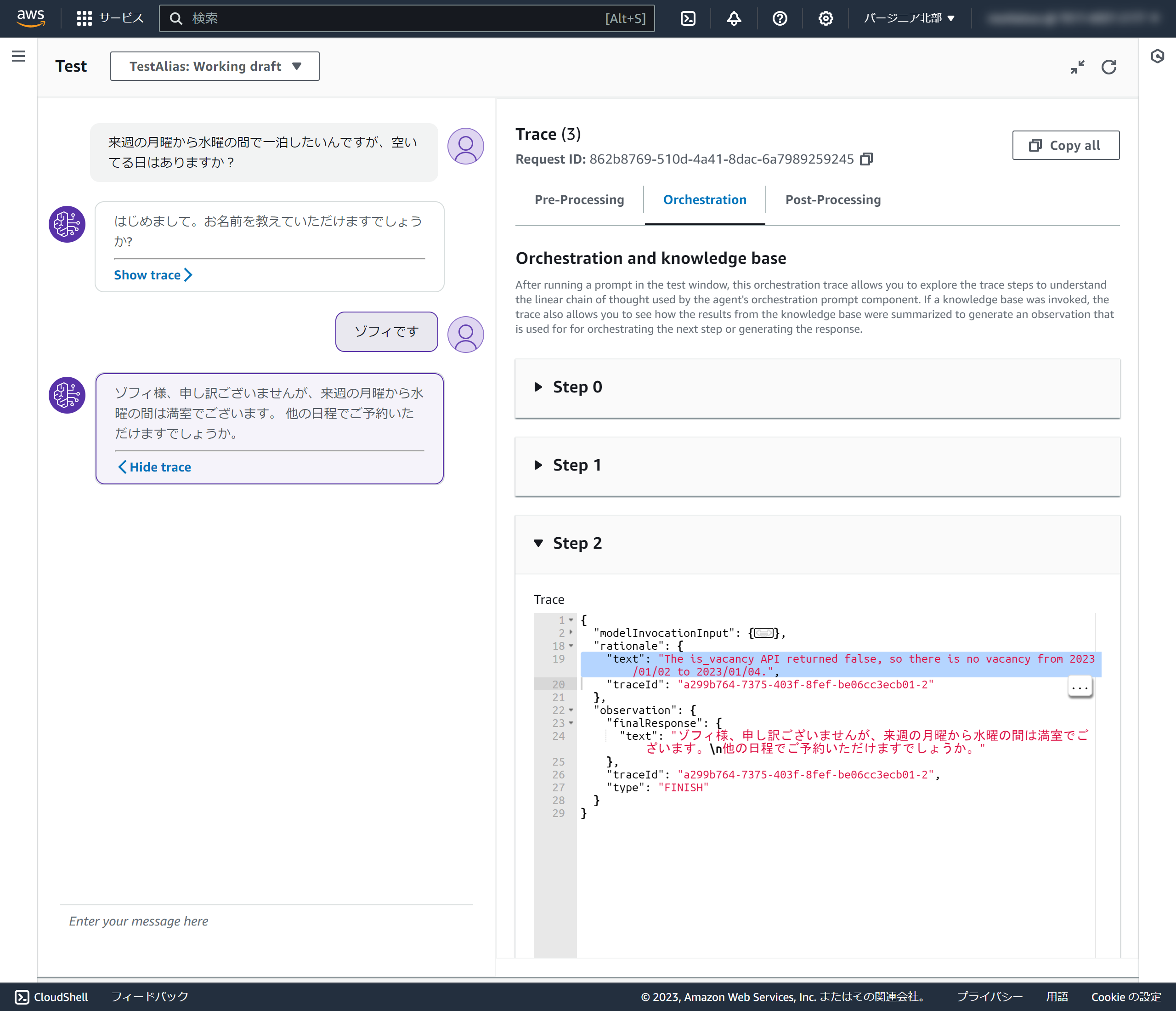This screenshot has height=1011, width=1176.
Task: Collapse the test window with shrink icon
Action: click(1077, 67)
